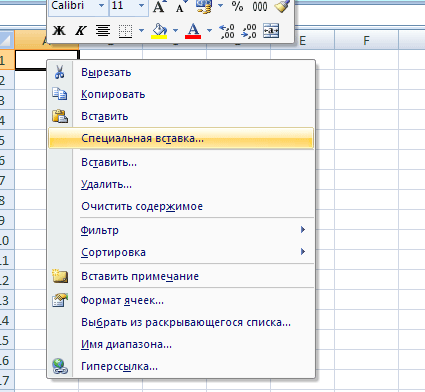Click the clipboard paste icon
Screen dimensions: 425x392
click(60, 116)
